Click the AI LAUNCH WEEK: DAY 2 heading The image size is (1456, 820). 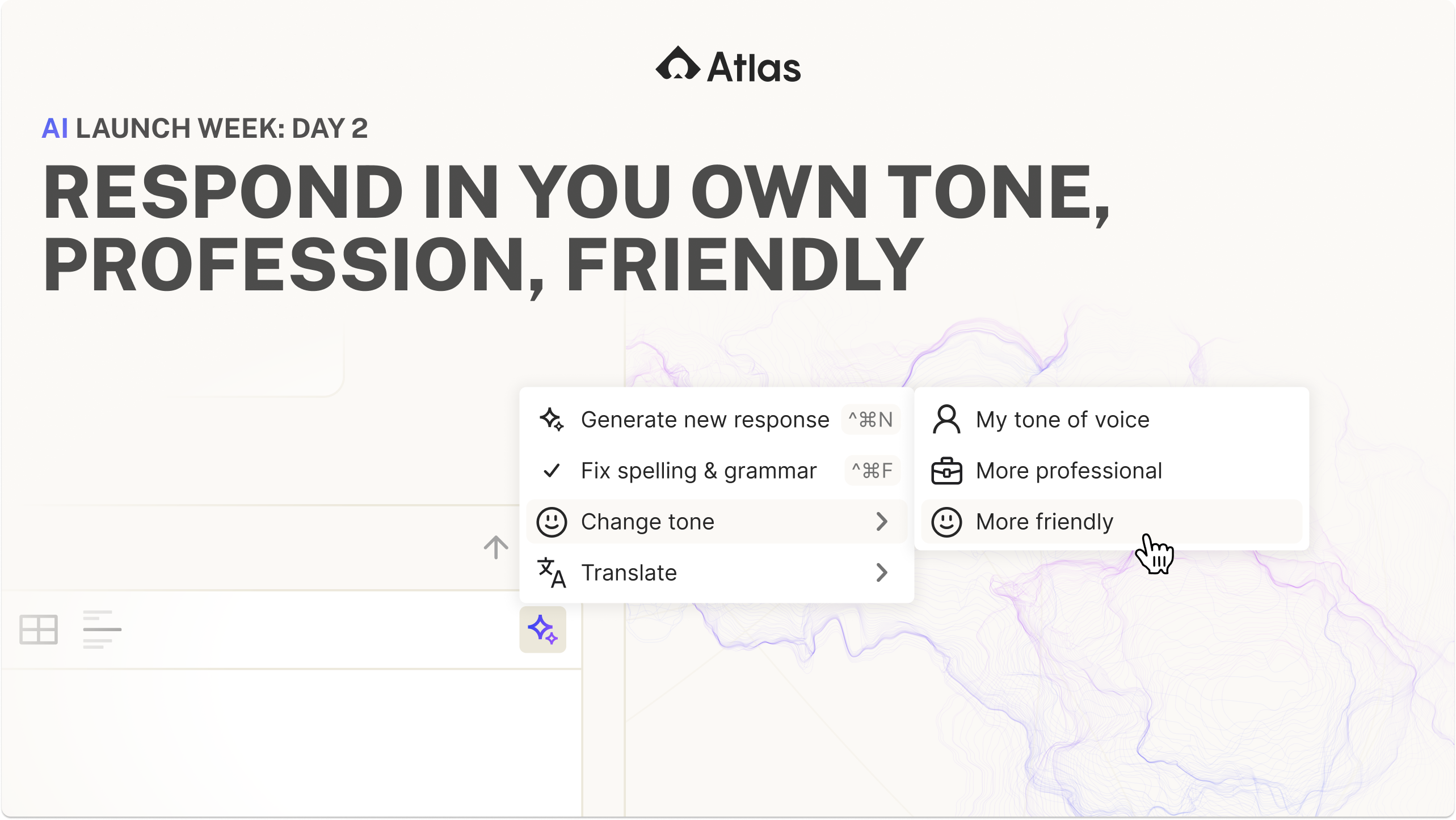tap(205, 128)
